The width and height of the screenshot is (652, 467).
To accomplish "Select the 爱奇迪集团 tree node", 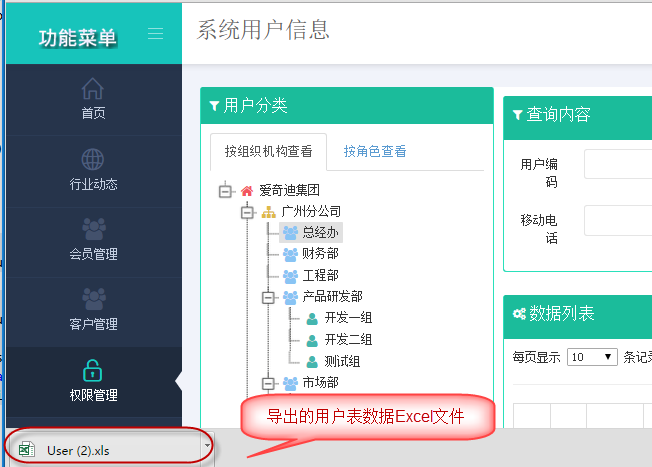I will [x=289, y=190].
